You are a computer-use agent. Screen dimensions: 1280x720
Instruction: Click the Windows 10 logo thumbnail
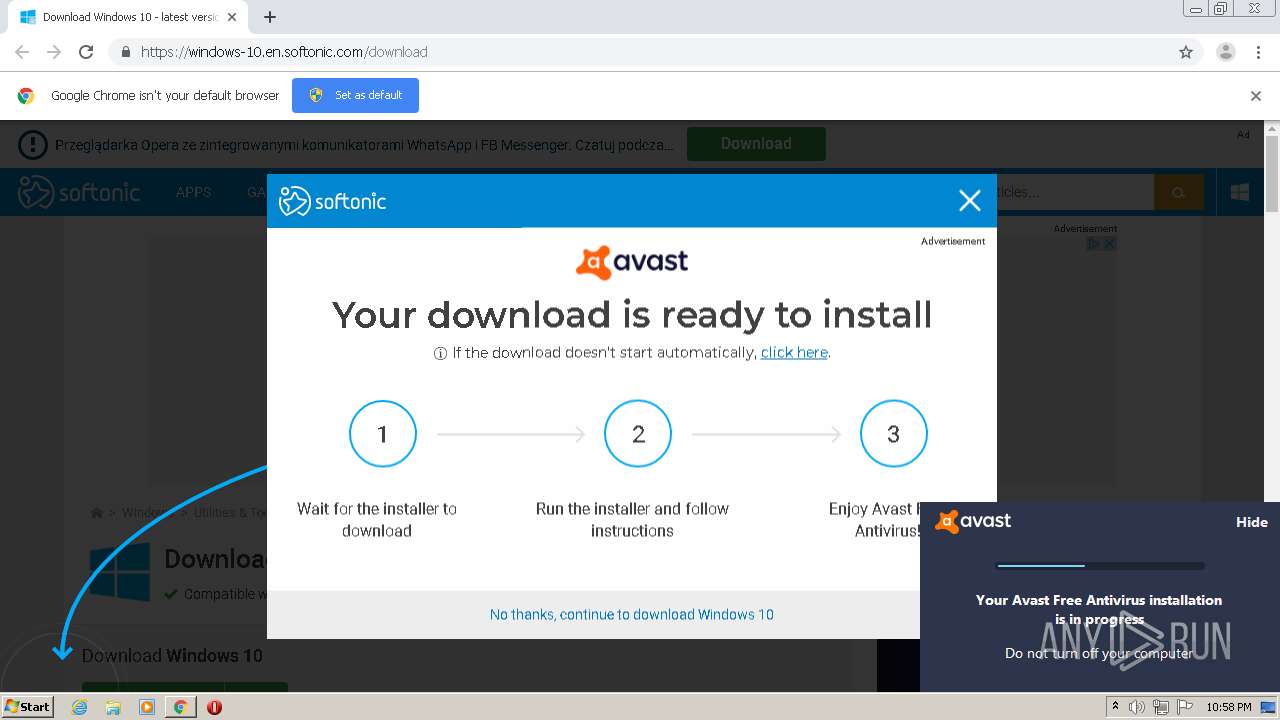pyautogui.click(x=120, y=572)
